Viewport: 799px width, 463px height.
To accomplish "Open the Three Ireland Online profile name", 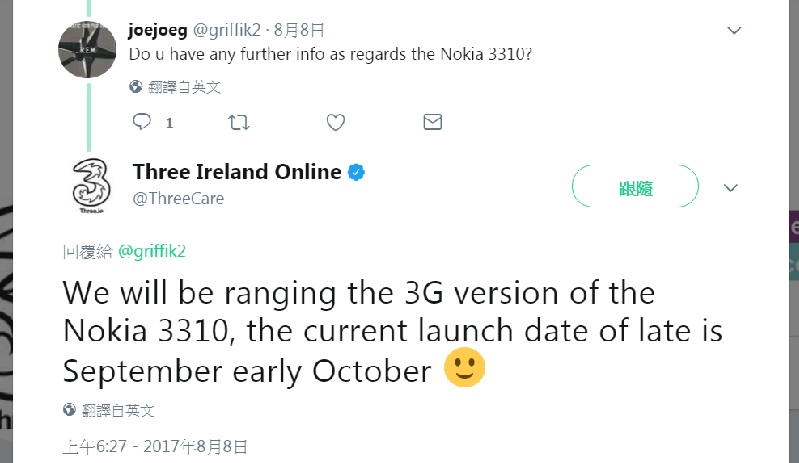I will (237, 172).
